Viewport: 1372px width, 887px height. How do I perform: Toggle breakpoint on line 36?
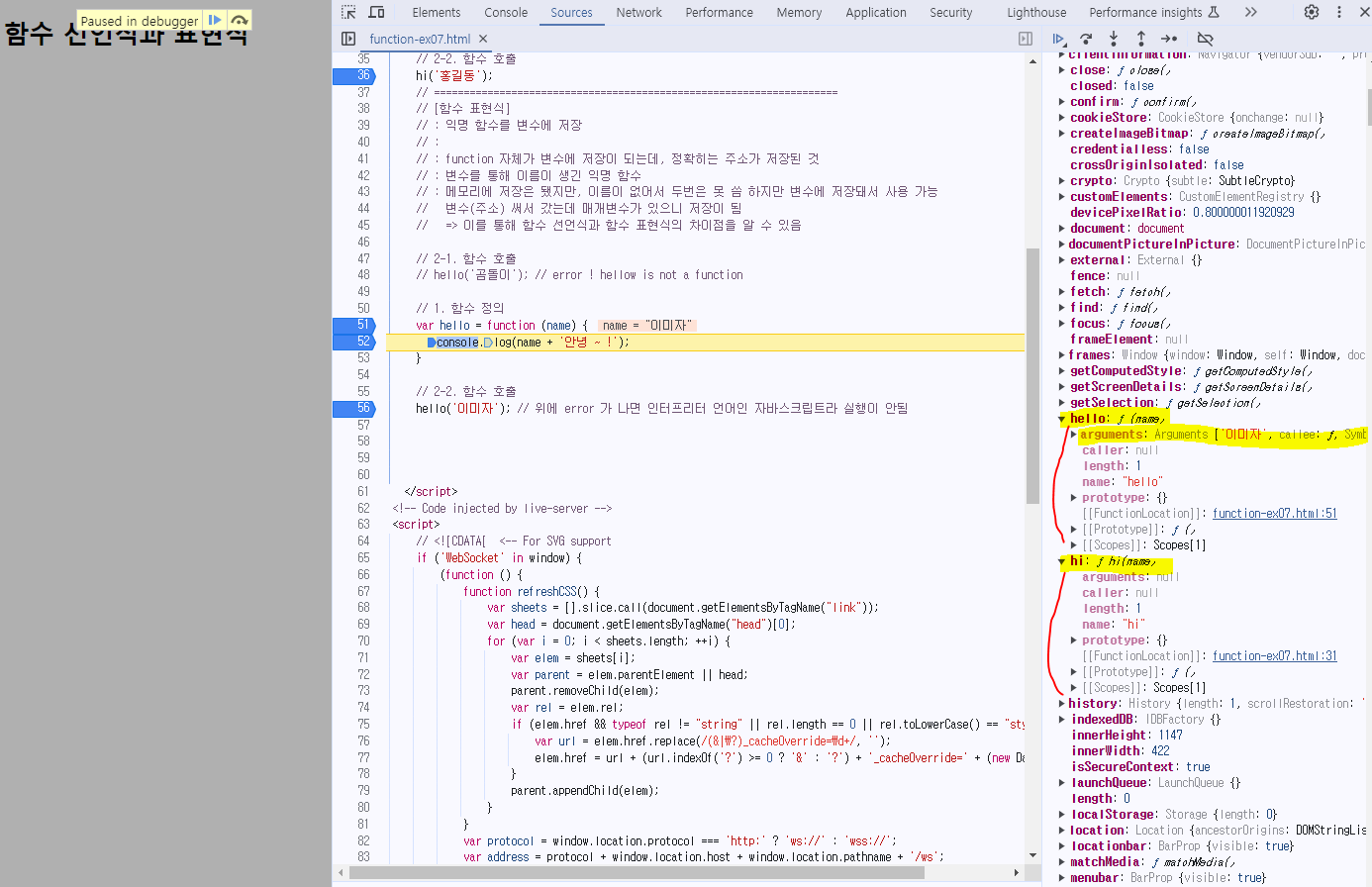(354, 75)
